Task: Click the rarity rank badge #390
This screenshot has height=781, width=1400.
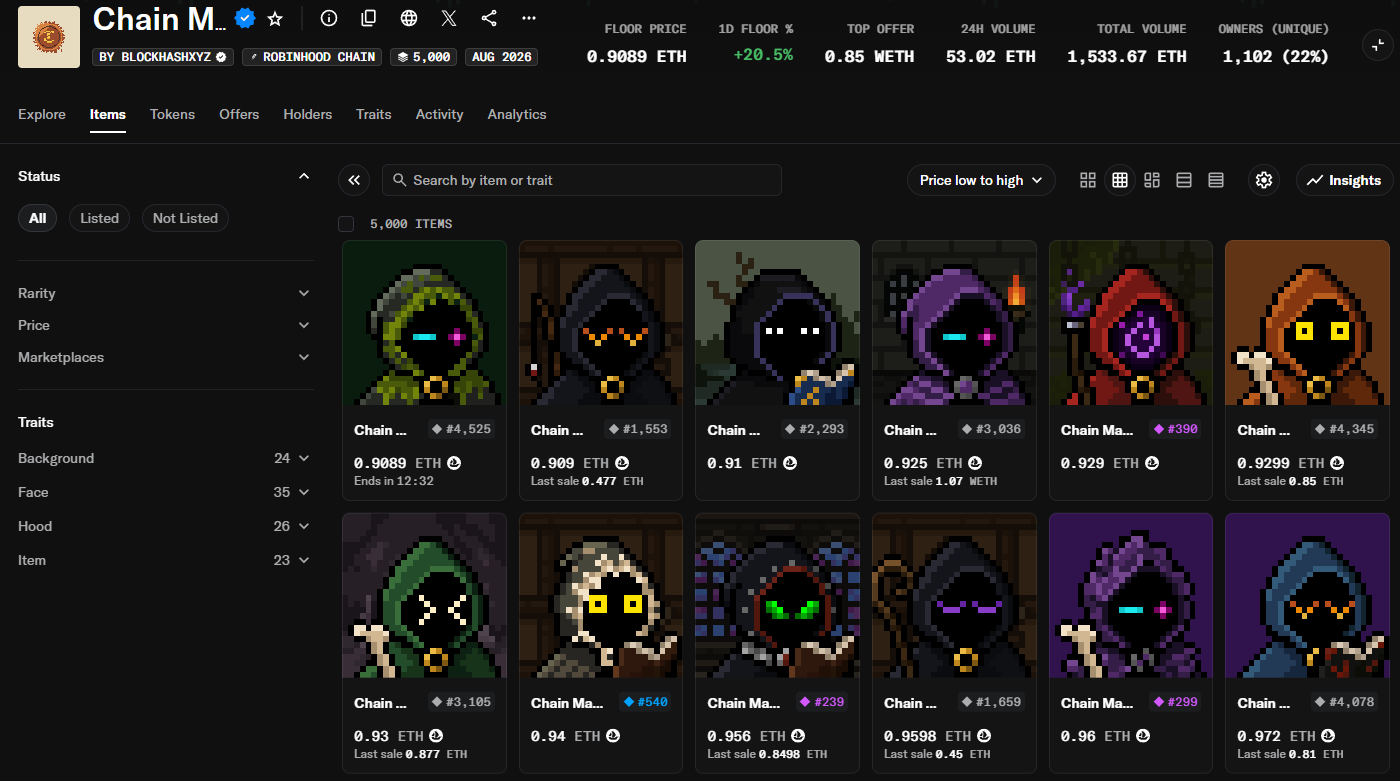Action: 1176,429
